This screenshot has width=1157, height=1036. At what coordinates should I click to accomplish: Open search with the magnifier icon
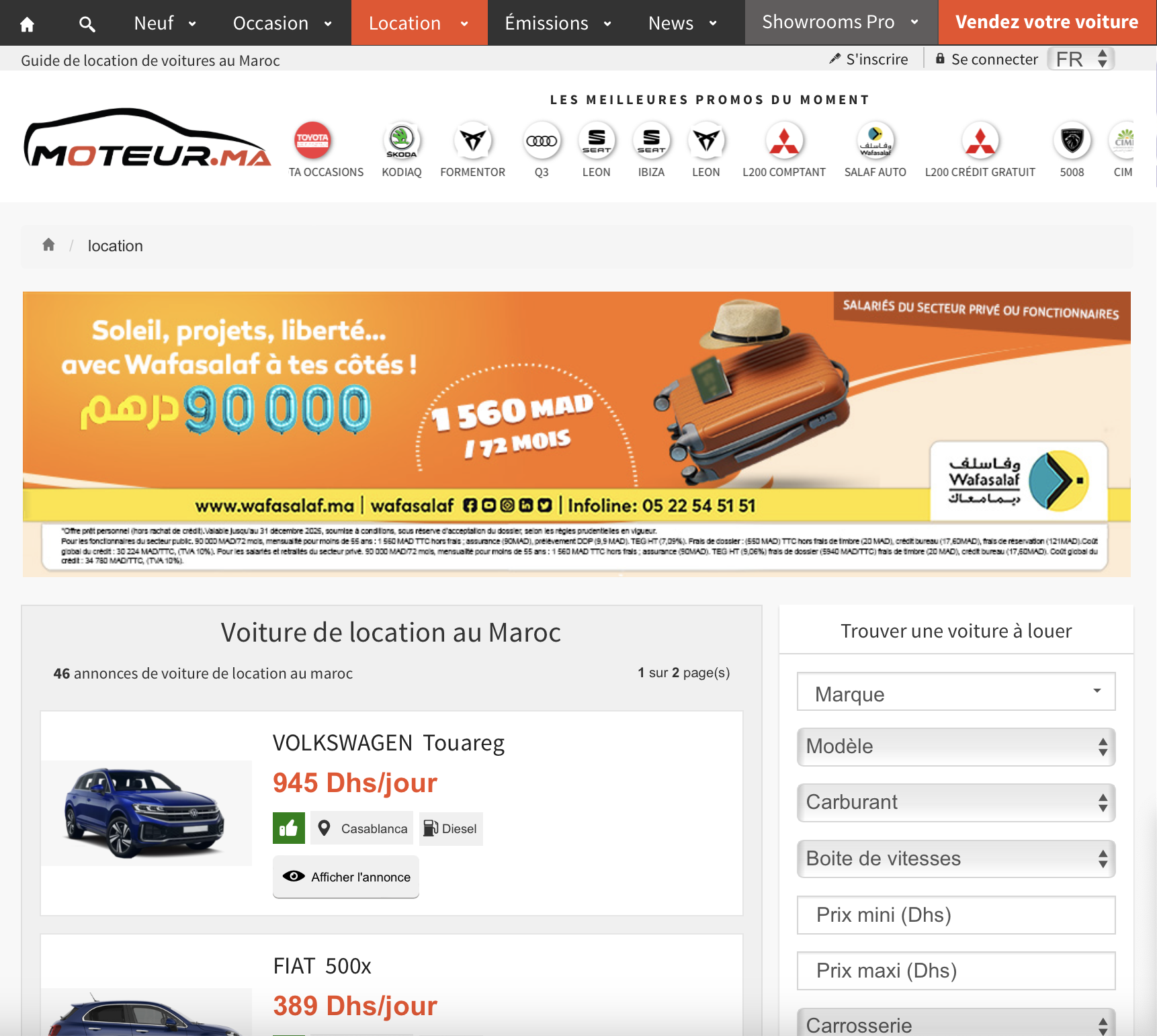[x=87, y=24]
